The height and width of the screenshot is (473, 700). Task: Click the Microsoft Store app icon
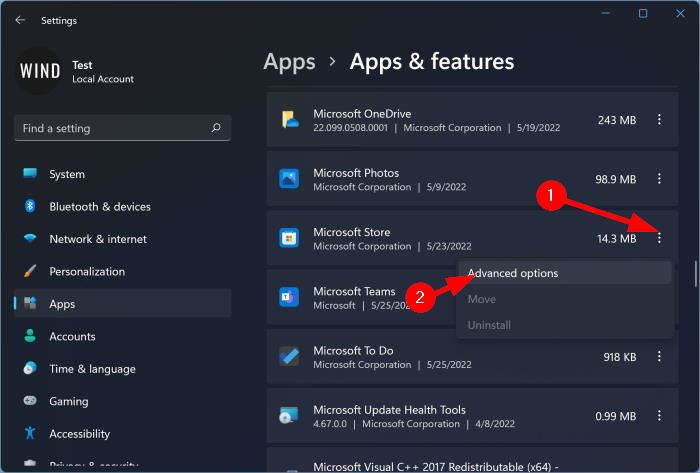(289, 238)
